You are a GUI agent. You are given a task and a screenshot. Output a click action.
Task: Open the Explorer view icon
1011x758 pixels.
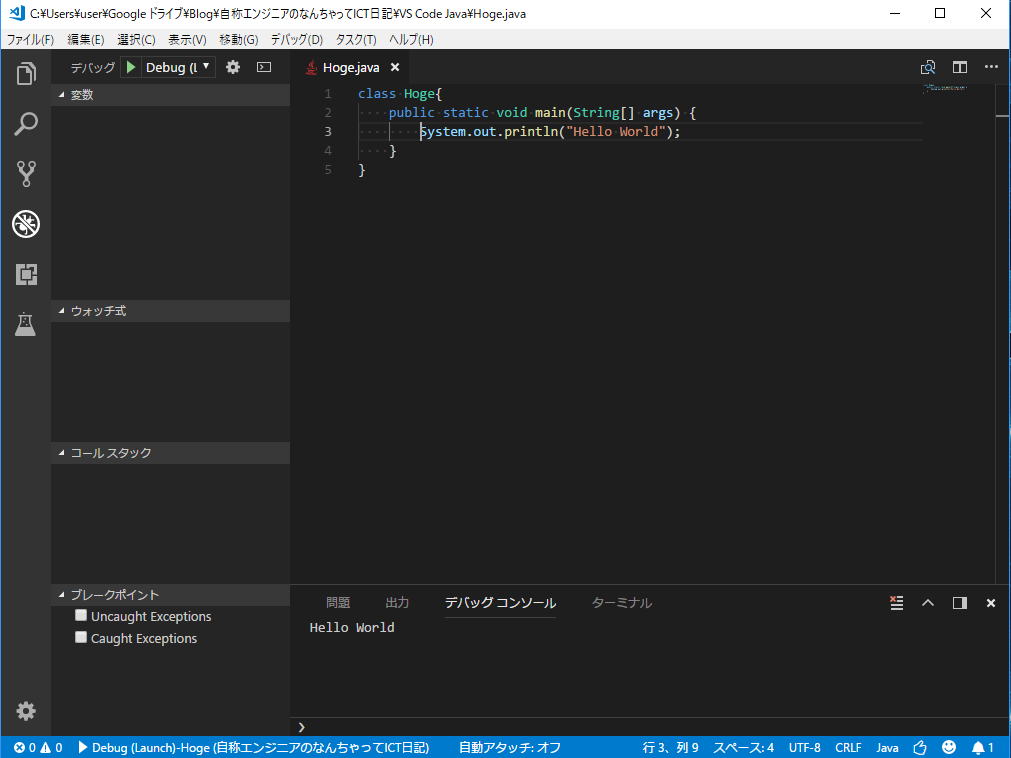pyautogui.click(x=25, y=72)
